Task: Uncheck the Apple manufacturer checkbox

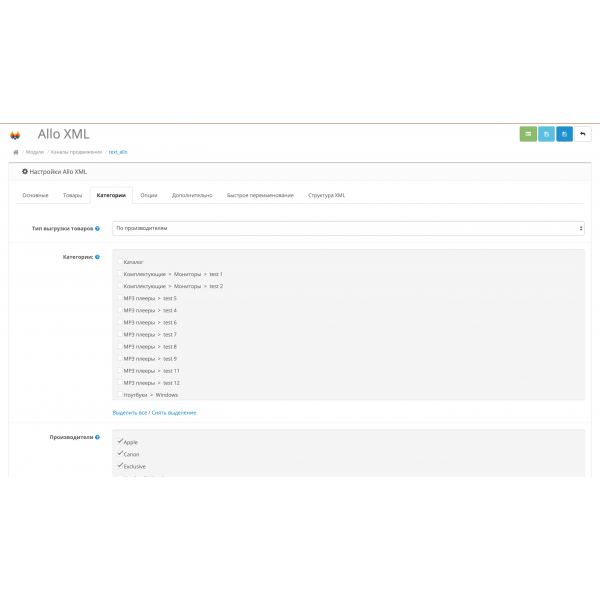Action: [x=120, y=441]
